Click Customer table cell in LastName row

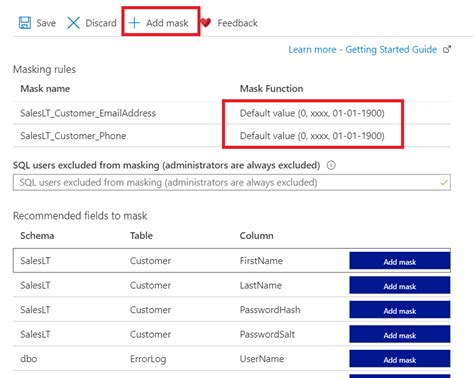coord(150,285)
